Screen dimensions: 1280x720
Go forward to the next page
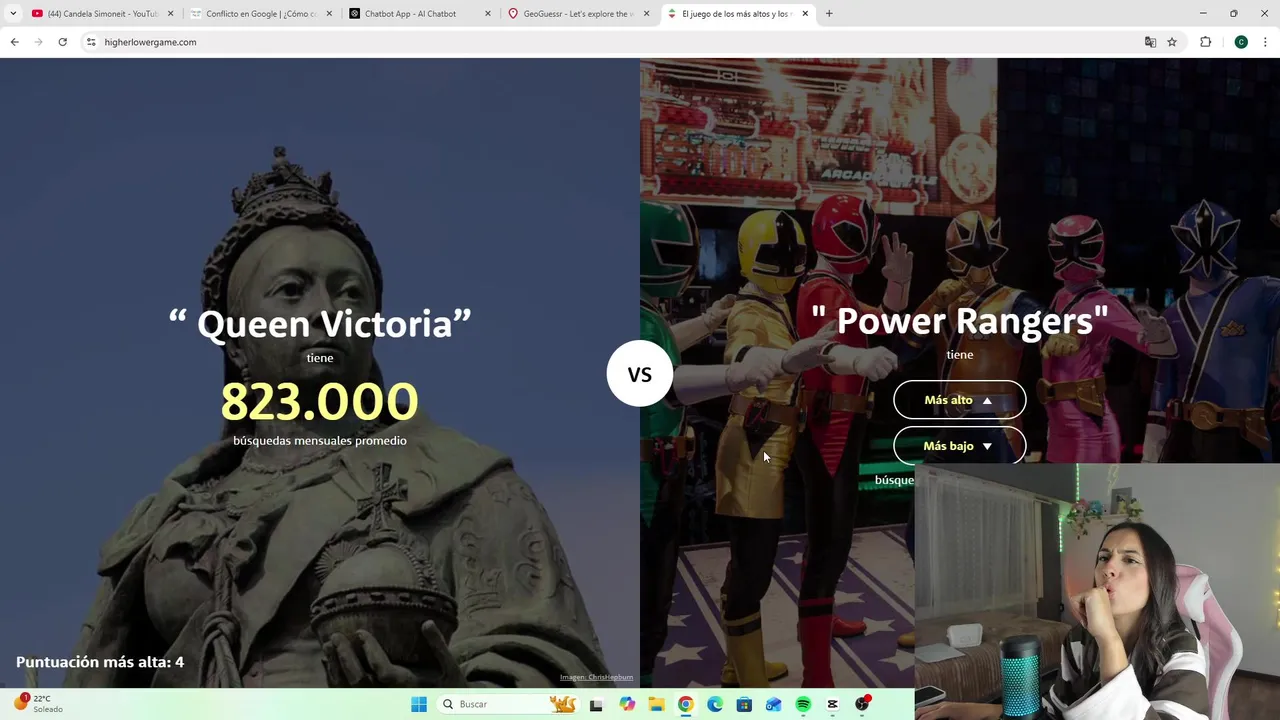(x=38, y=42)
